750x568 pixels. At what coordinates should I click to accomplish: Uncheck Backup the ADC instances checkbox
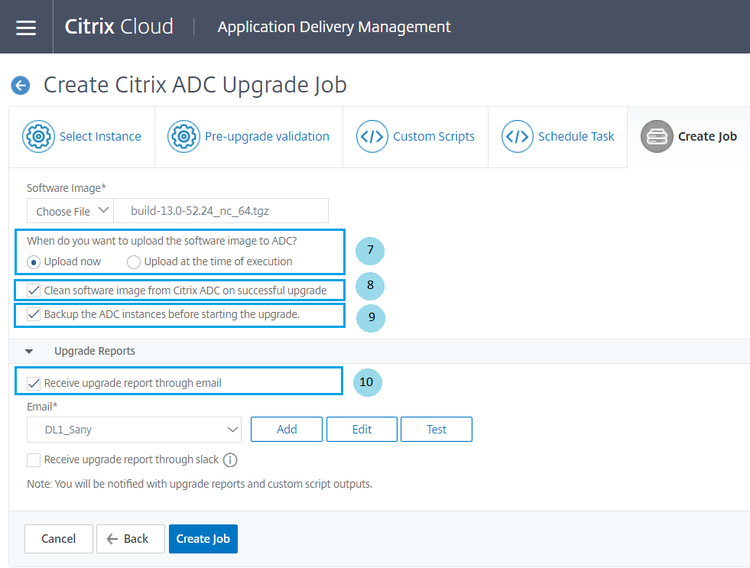click(x=33, y=314)
